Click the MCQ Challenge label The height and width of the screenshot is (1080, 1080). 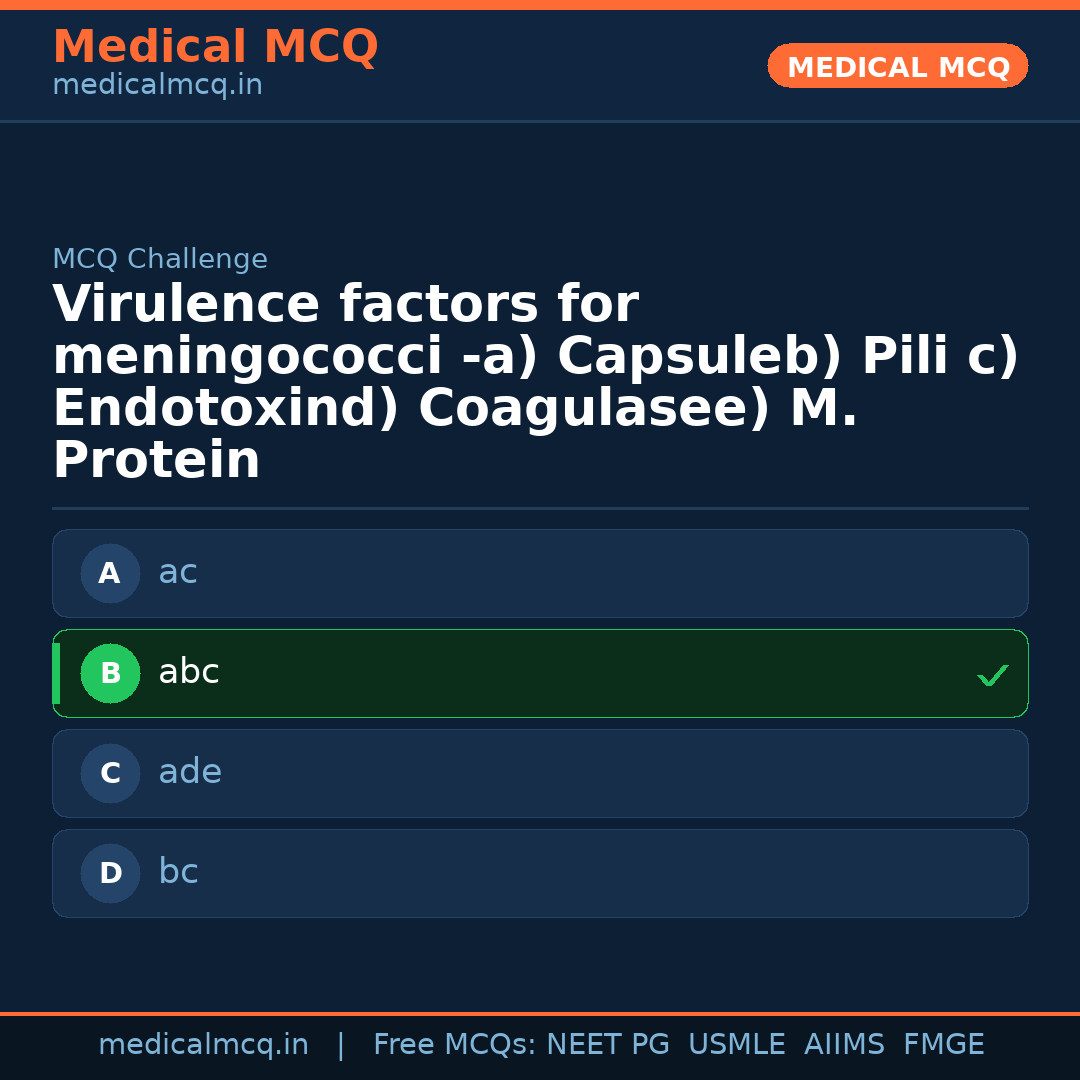[160, 260]
